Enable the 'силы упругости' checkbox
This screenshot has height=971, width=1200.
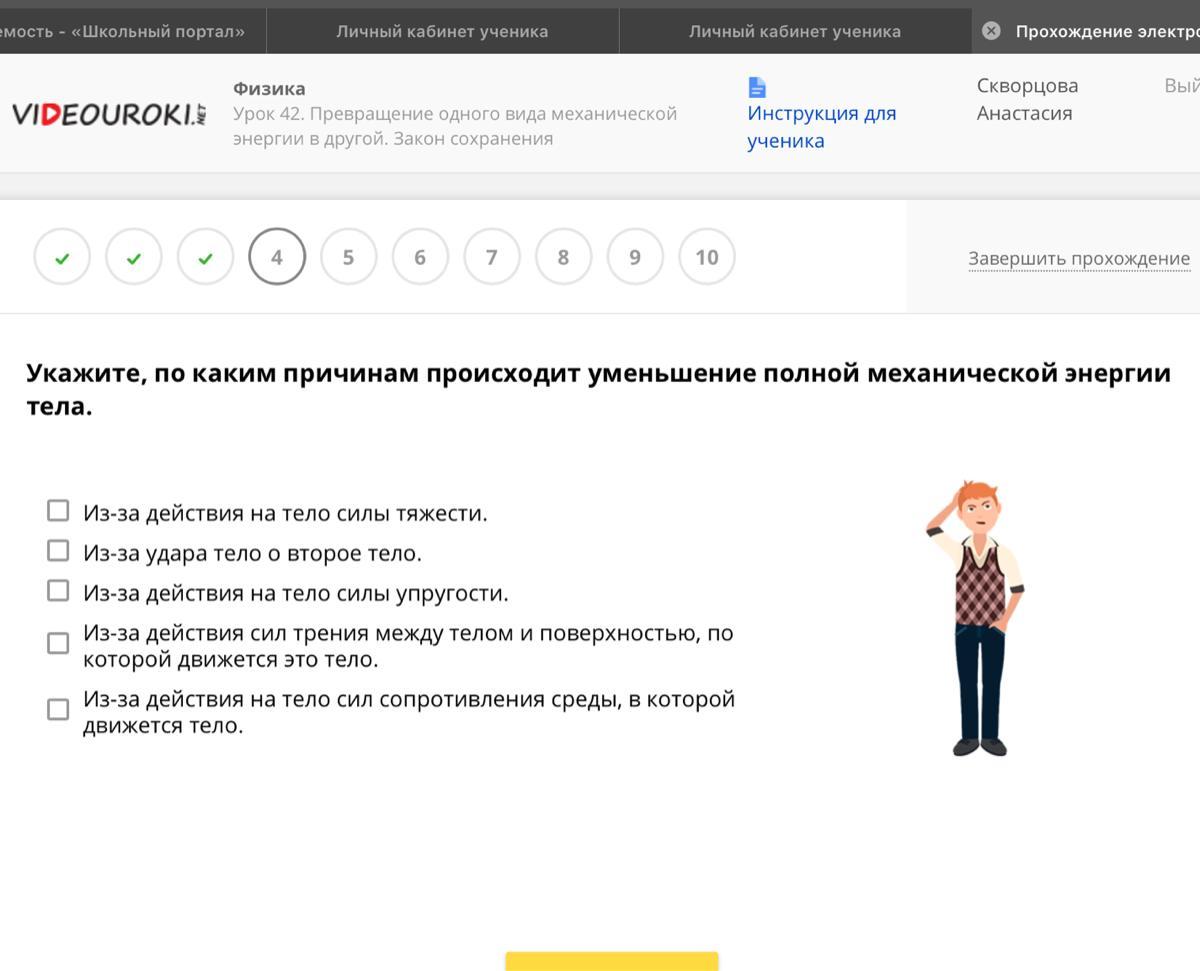point(58,591)
